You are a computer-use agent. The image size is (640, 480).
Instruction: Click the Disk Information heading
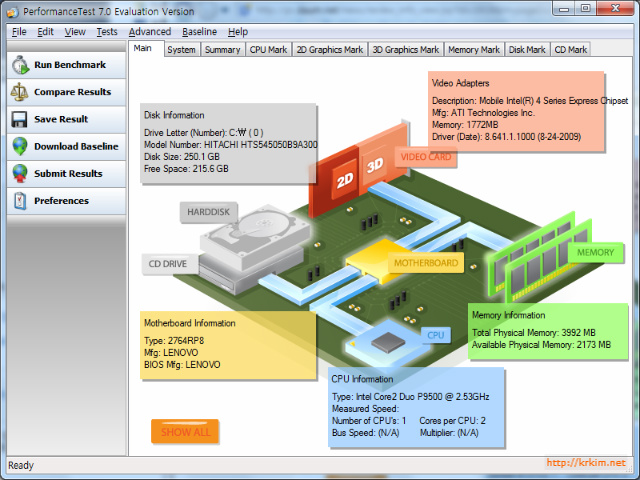point(174,115)
